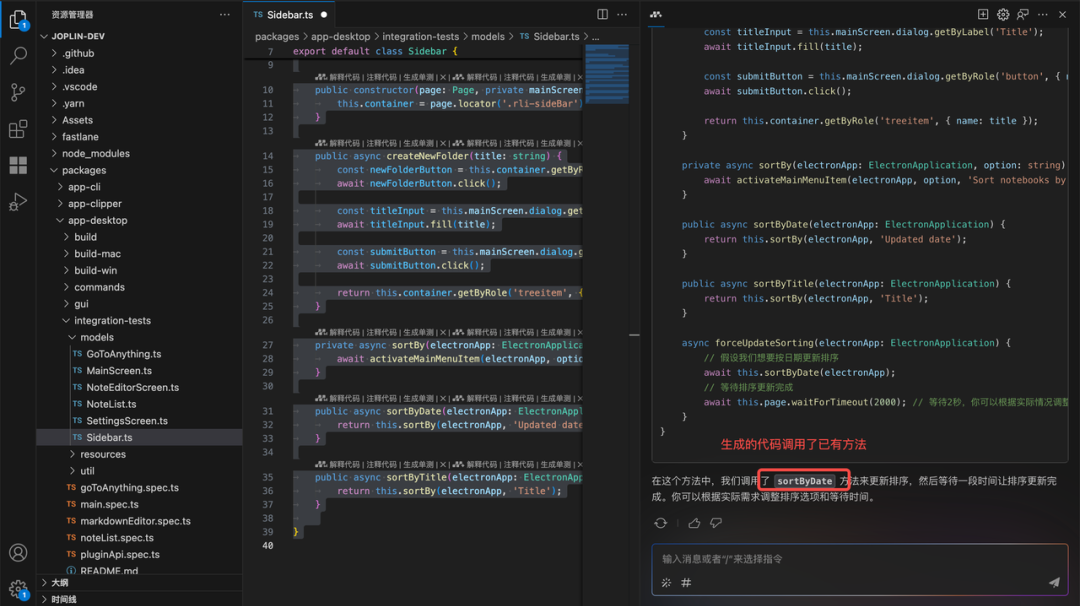1080x606 pixels.
Task: Open the Extensions view icon
Action: pos(18,129)
